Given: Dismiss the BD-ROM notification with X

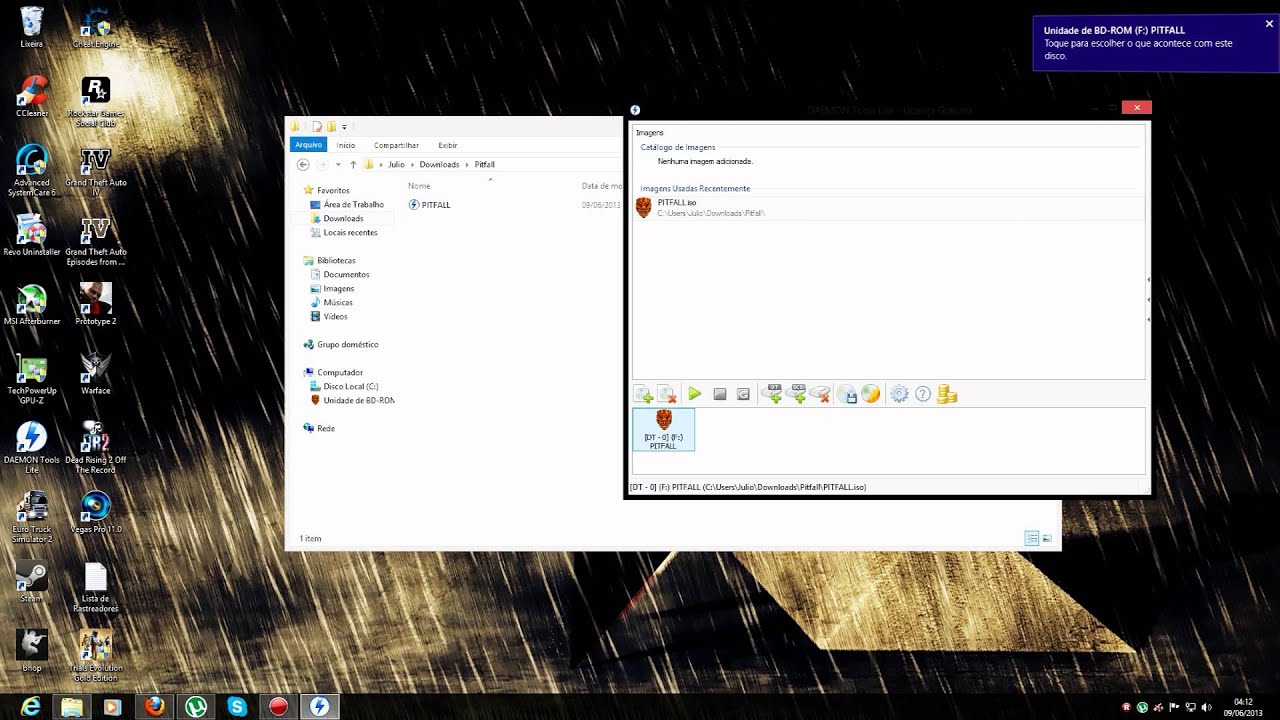Looking at the screenshot, I should (x=1269, y=24).
